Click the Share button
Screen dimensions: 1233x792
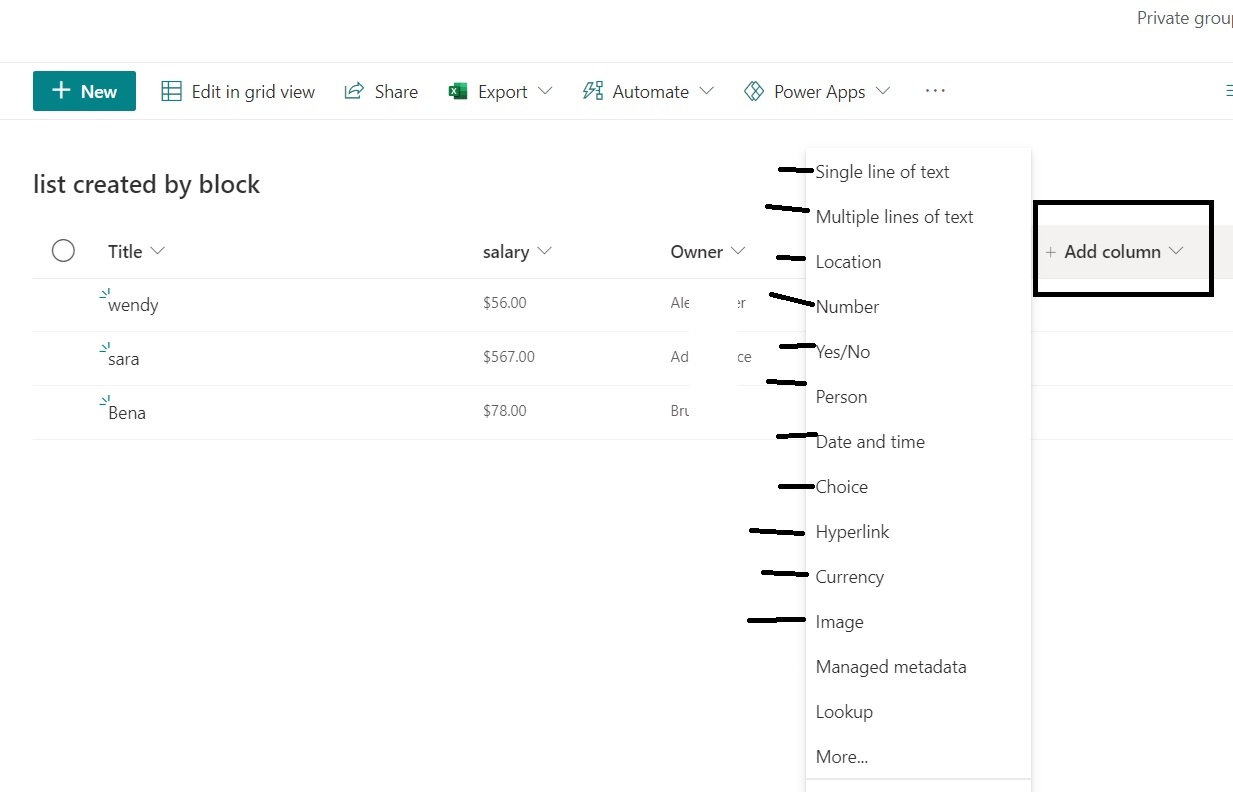[x=381, y=91]
